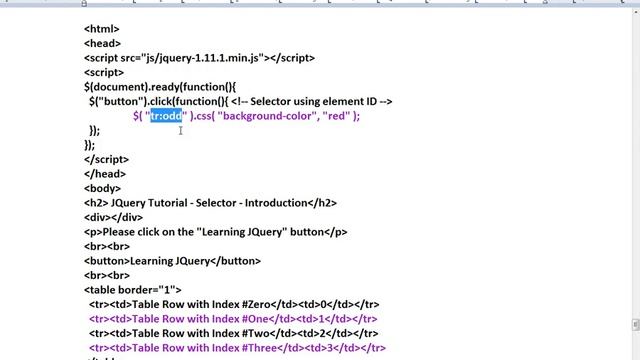
Task: Click the closing "</script>" line
Action: (x=107, y=159)
